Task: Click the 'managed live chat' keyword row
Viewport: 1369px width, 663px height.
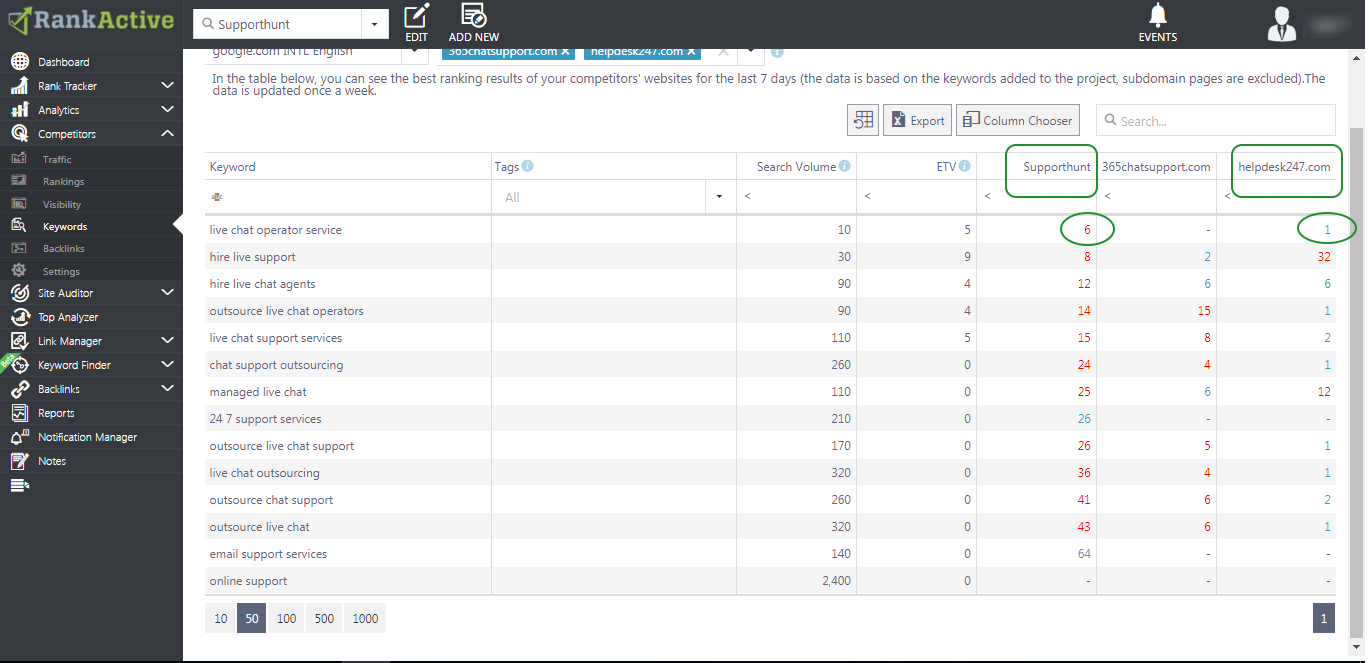Action: [770, 392]
